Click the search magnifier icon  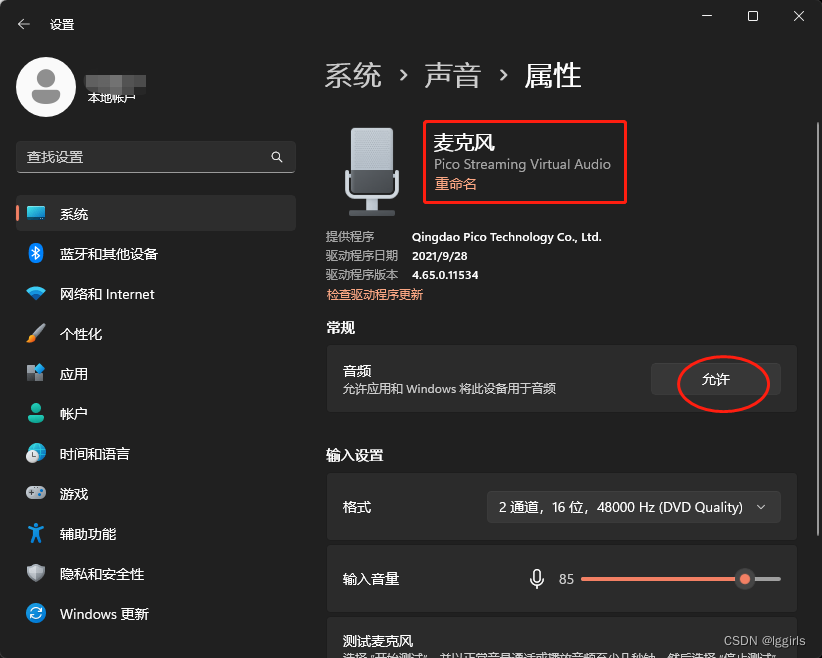[277, 157]
